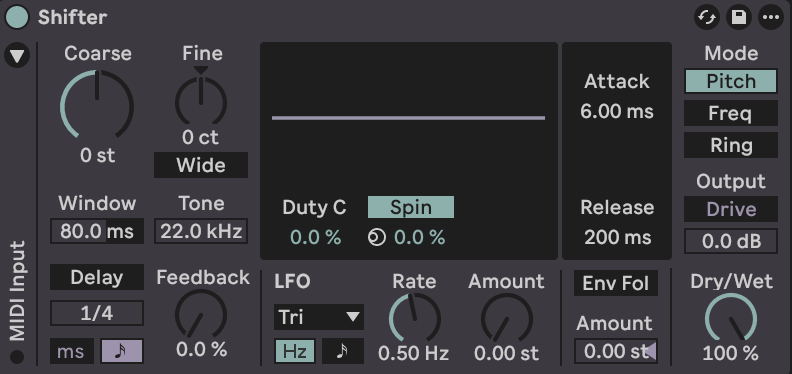Select Ring mode

click(731, 146)
